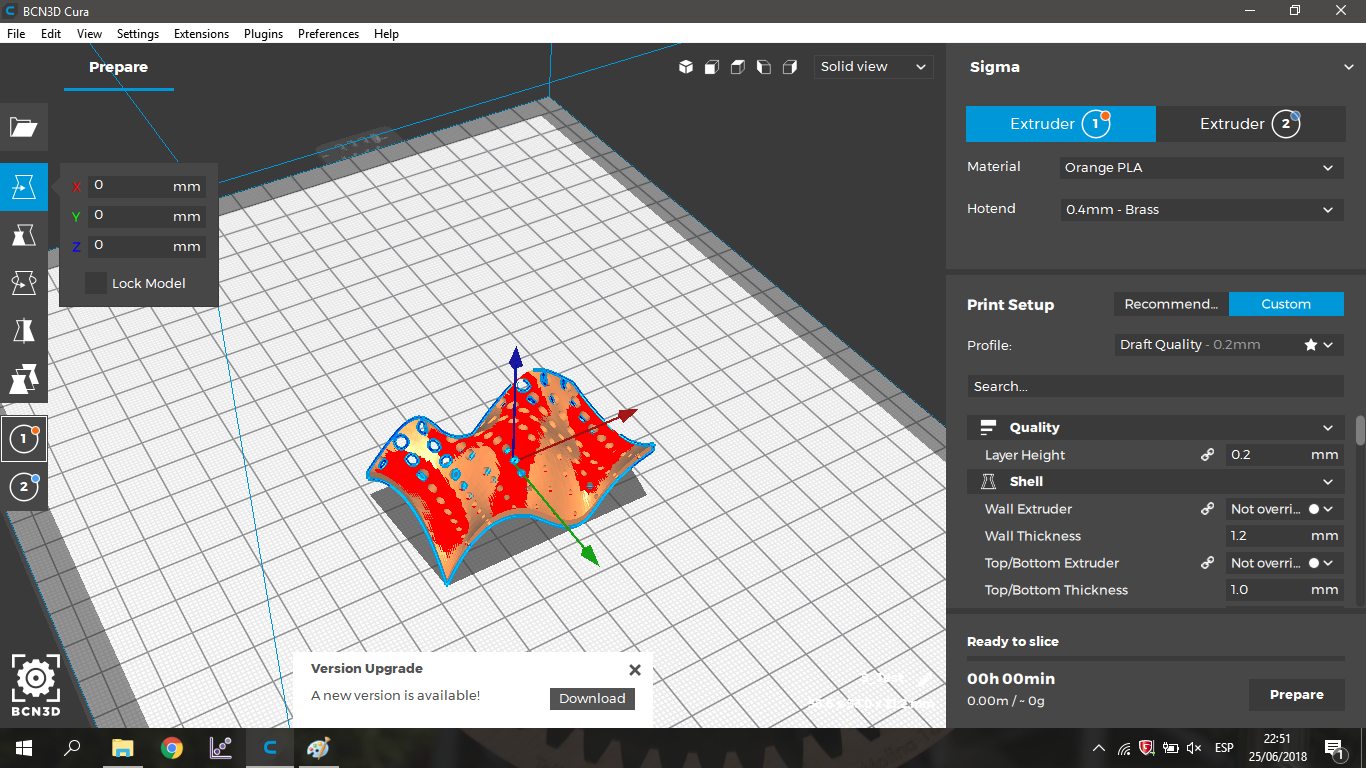Select the Mirror tool in left toolbar

[x=24, y=331]
